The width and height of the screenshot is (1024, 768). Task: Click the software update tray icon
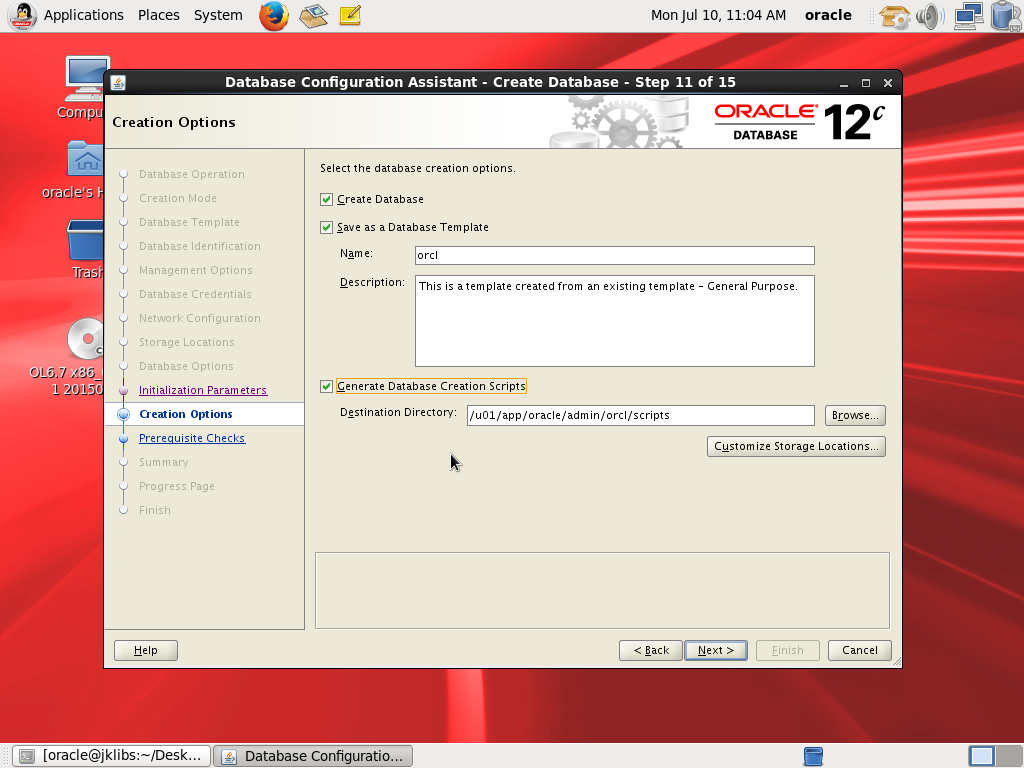point(893,15)
